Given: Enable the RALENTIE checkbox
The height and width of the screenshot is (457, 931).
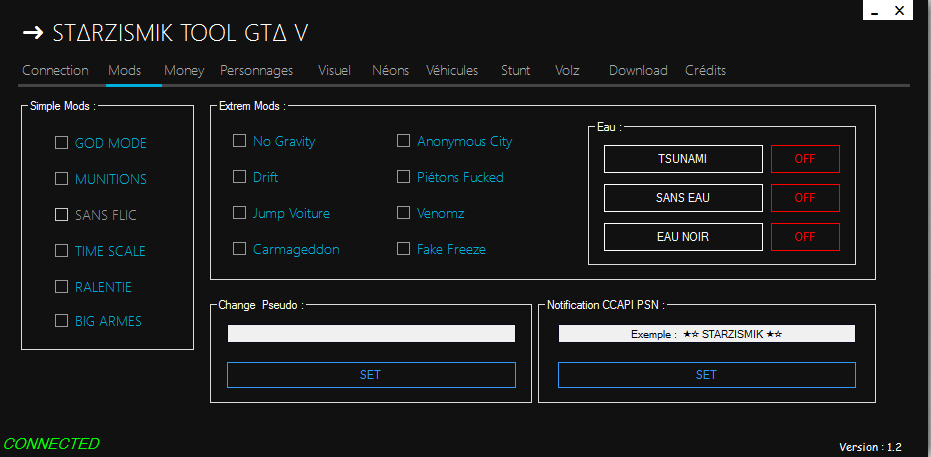Looking at the screenshot, I should 61,287.
